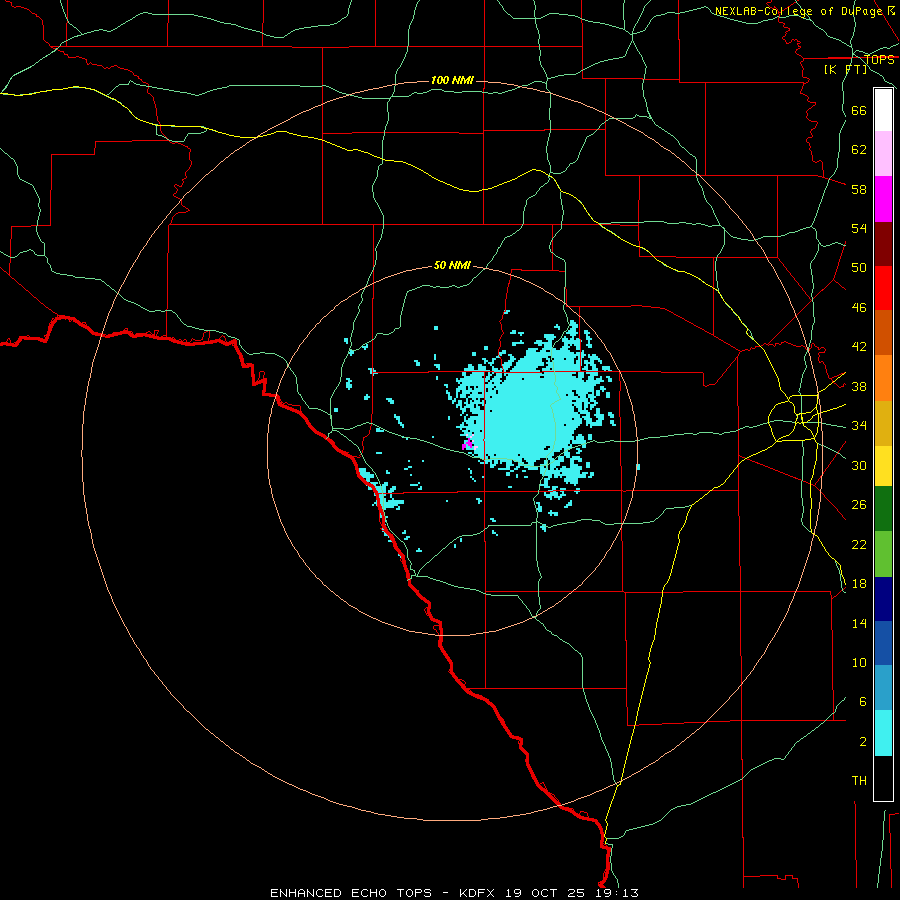Click the '50 NMI' range ring label
Viewport: 900px width, 900px height.
(452, 265)
